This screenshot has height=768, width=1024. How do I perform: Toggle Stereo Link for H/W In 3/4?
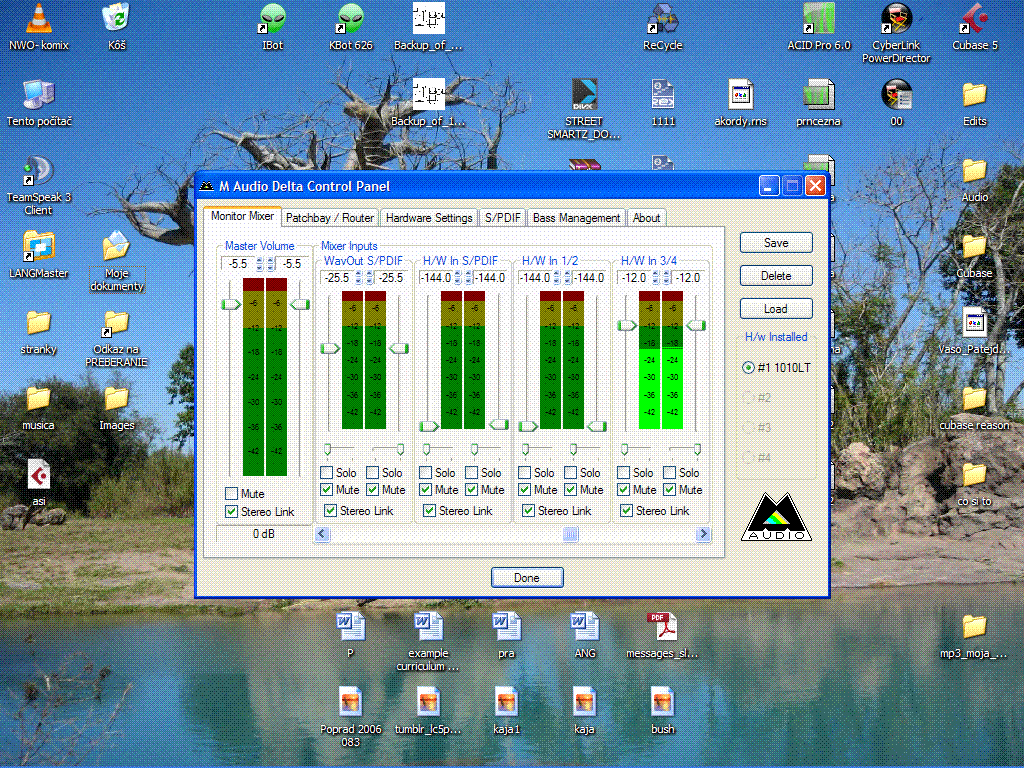coord(626,511)
